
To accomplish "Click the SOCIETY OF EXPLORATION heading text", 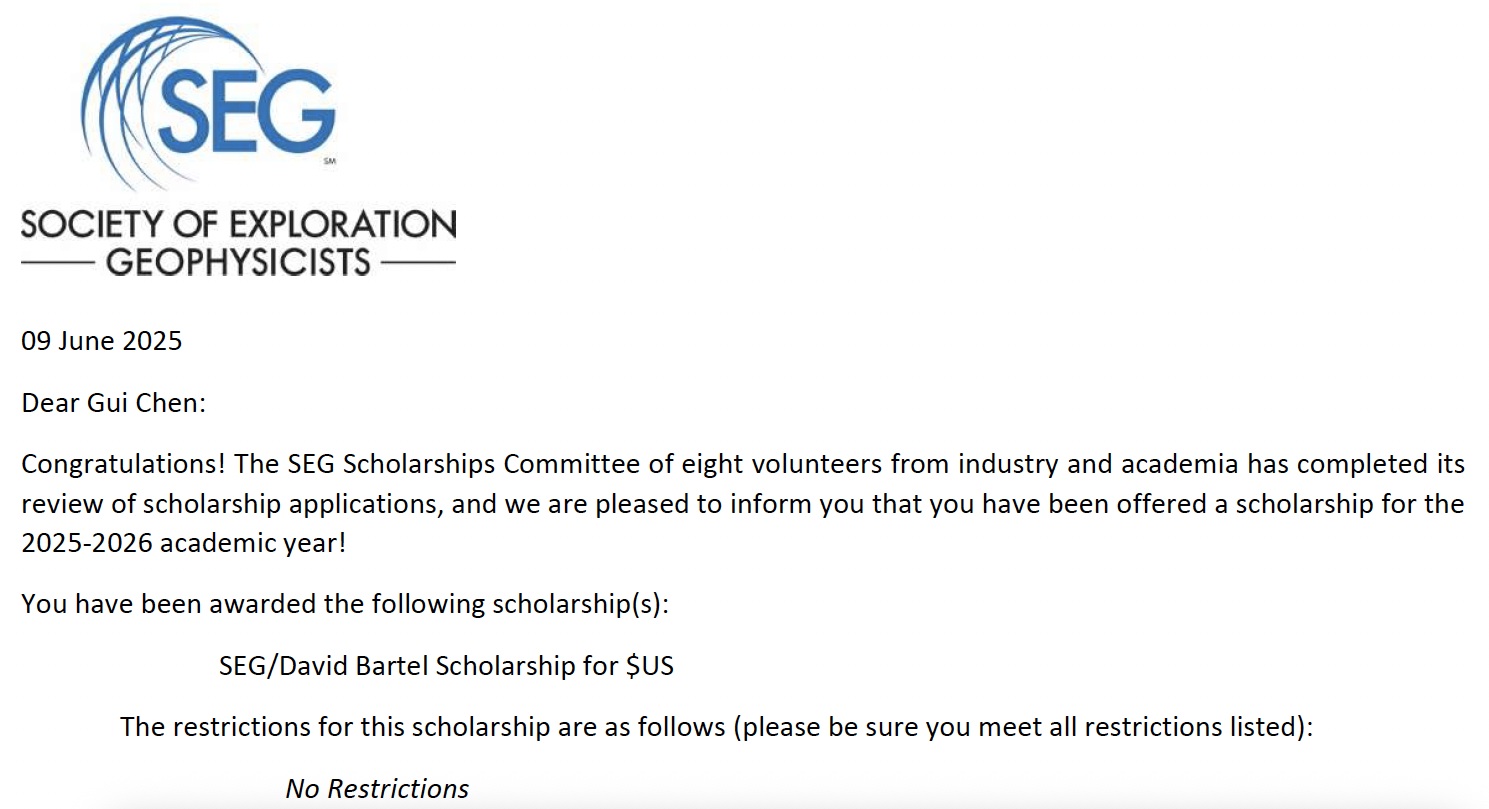I will 238,223.
